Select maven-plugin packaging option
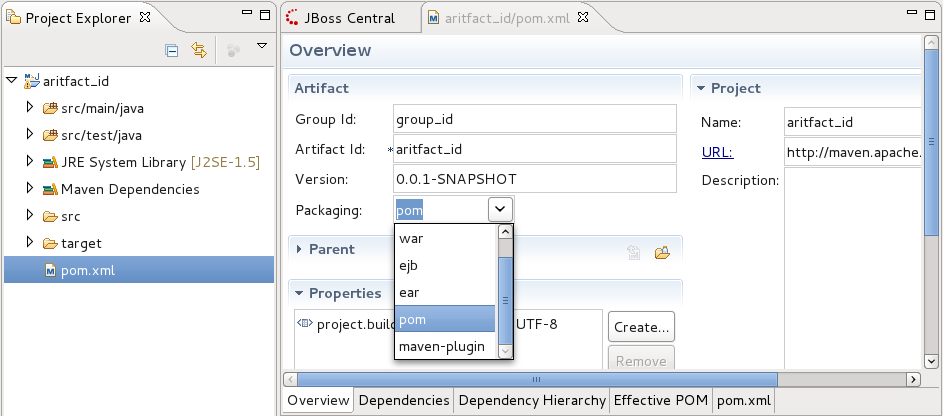The width and height of the screenshot is (943, 416). tap(445, 346)
